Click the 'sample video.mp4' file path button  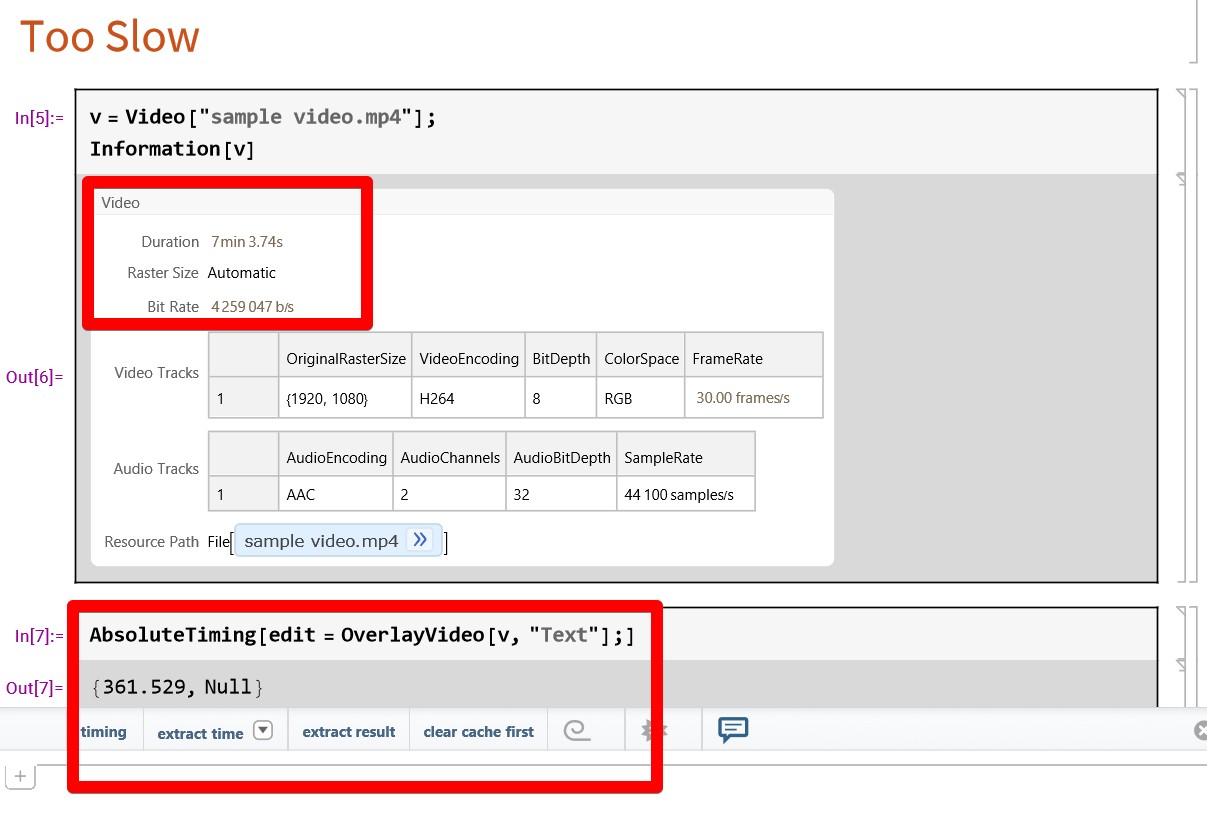[x=338, y=541]
